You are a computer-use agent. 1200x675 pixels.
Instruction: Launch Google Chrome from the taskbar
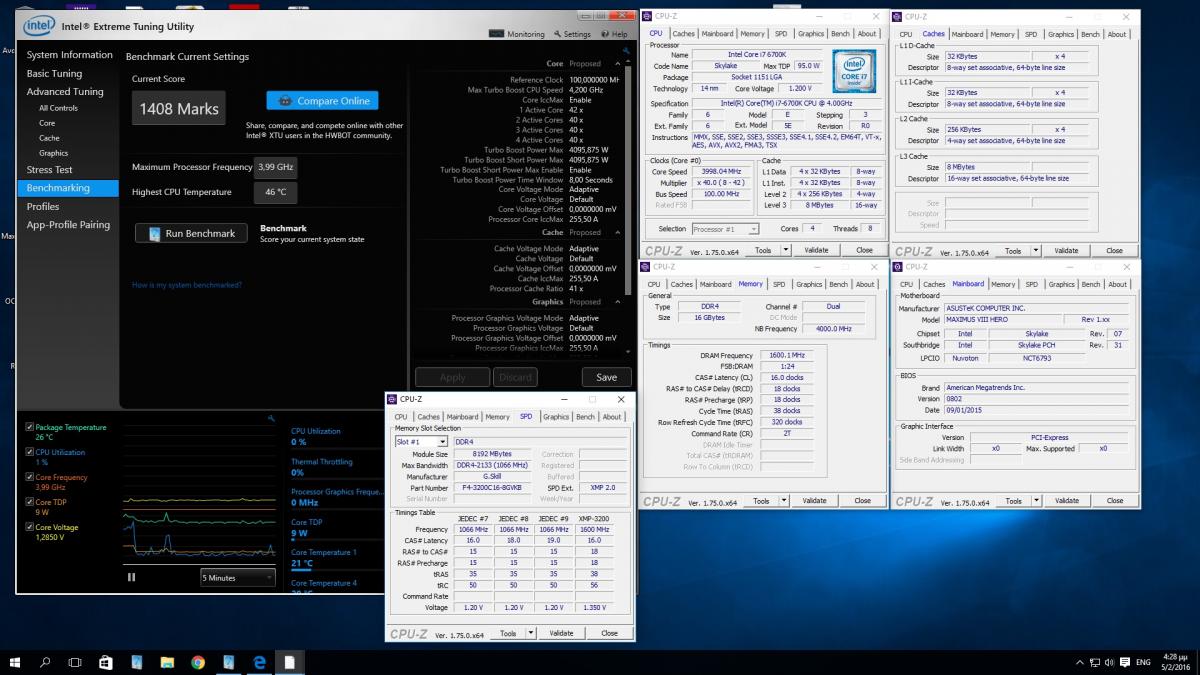[x=198, y=662]
